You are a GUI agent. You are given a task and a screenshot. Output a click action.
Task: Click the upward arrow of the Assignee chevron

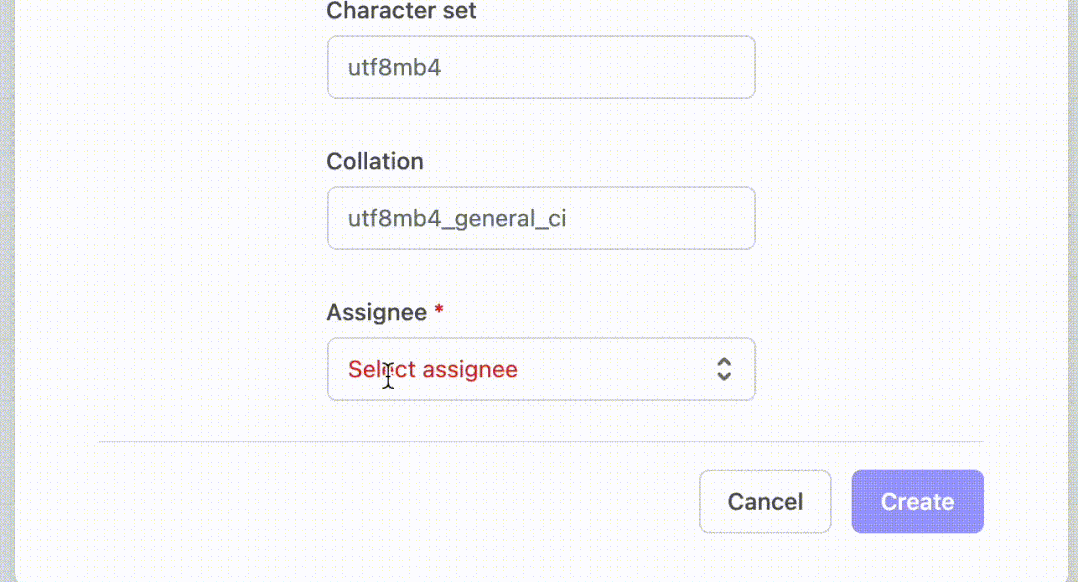[x=724, y=362]
